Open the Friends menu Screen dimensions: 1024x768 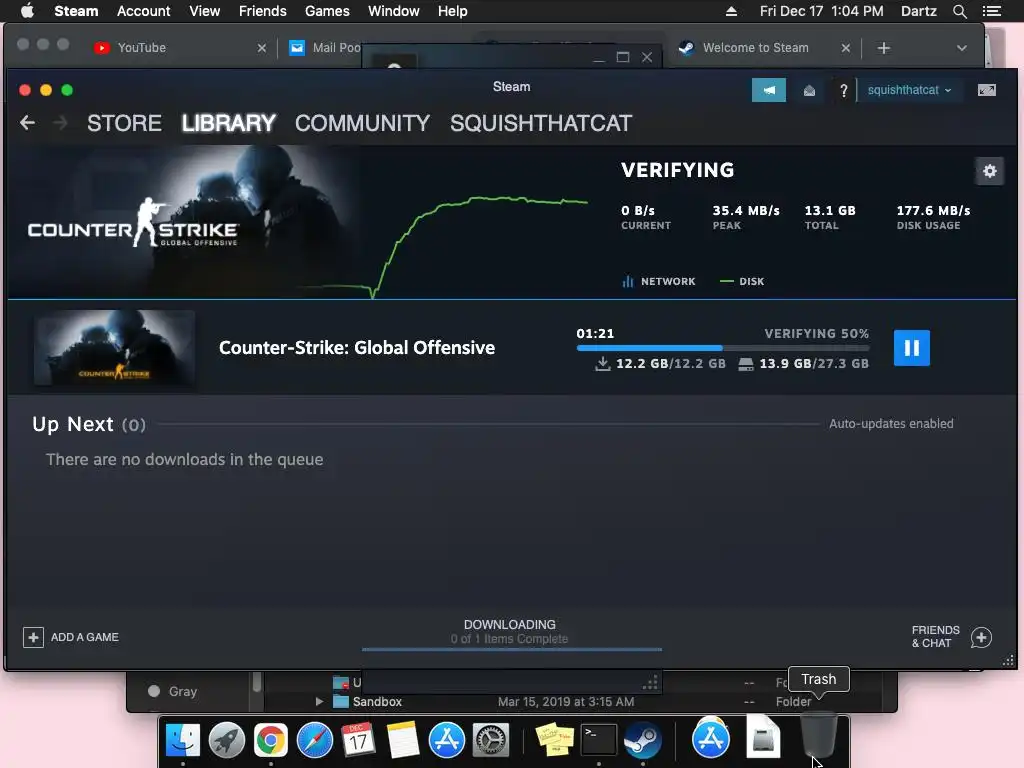(x=263, y=11)
